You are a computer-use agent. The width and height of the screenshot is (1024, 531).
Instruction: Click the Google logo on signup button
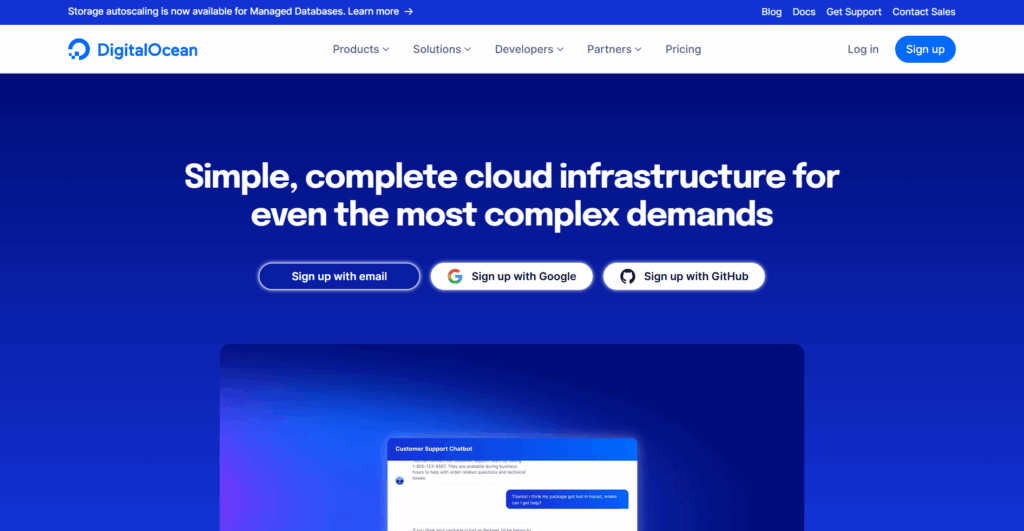(455, 276)
